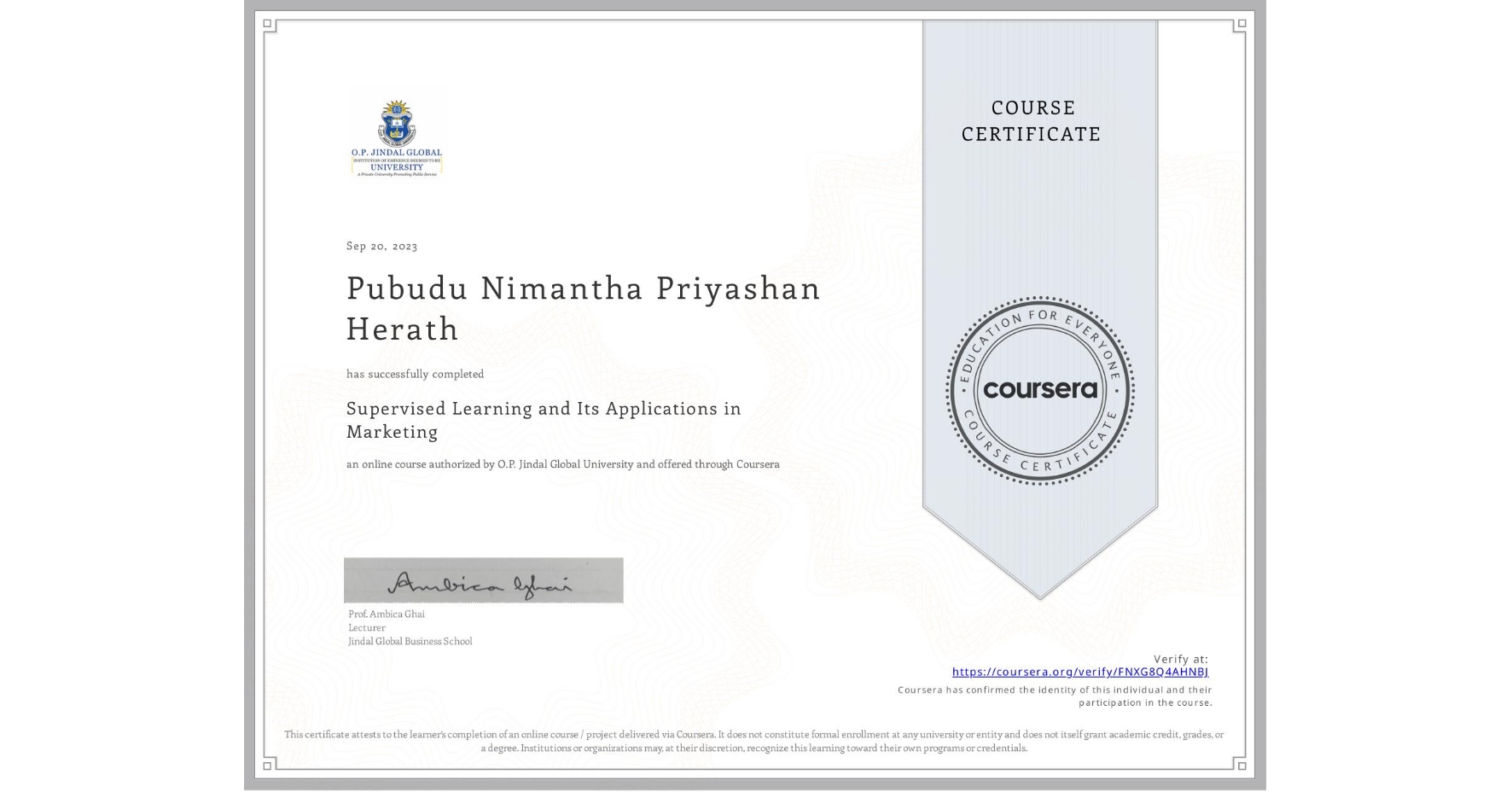The height and width of the screenshot is (792, 1512).
Task: Click the 'Lecturer' title text
Action: pos(367,627)
